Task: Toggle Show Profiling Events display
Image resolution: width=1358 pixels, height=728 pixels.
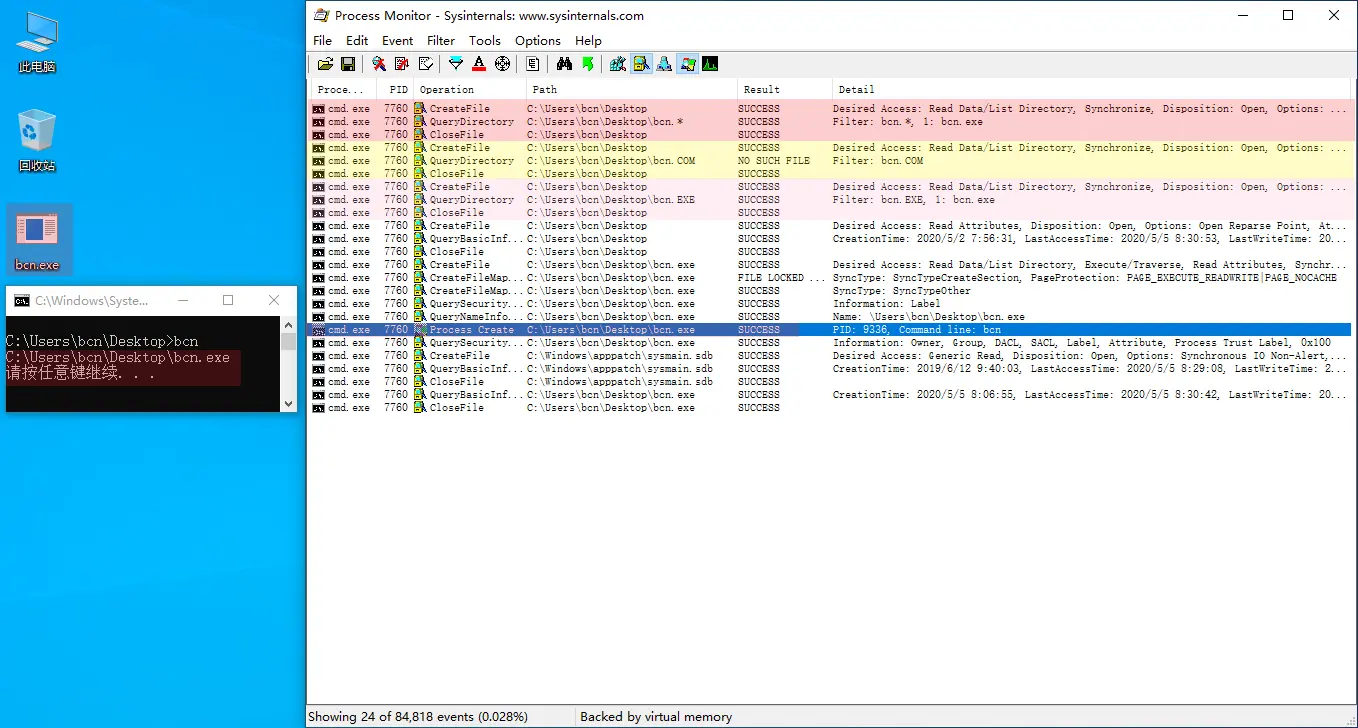Action: [710, 63]
